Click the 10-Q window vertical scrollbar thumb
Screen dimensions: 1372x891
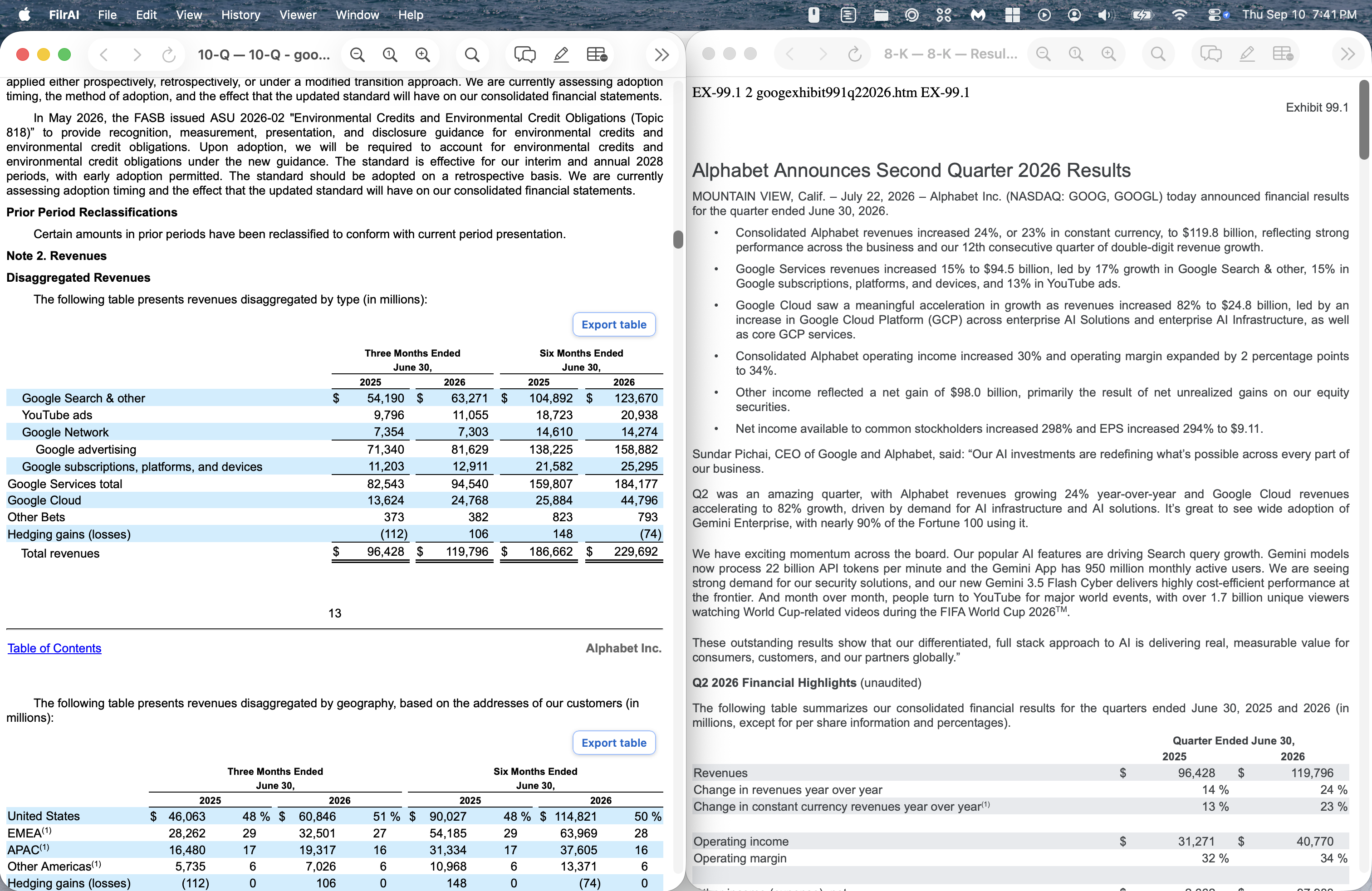tap(678, 239)
